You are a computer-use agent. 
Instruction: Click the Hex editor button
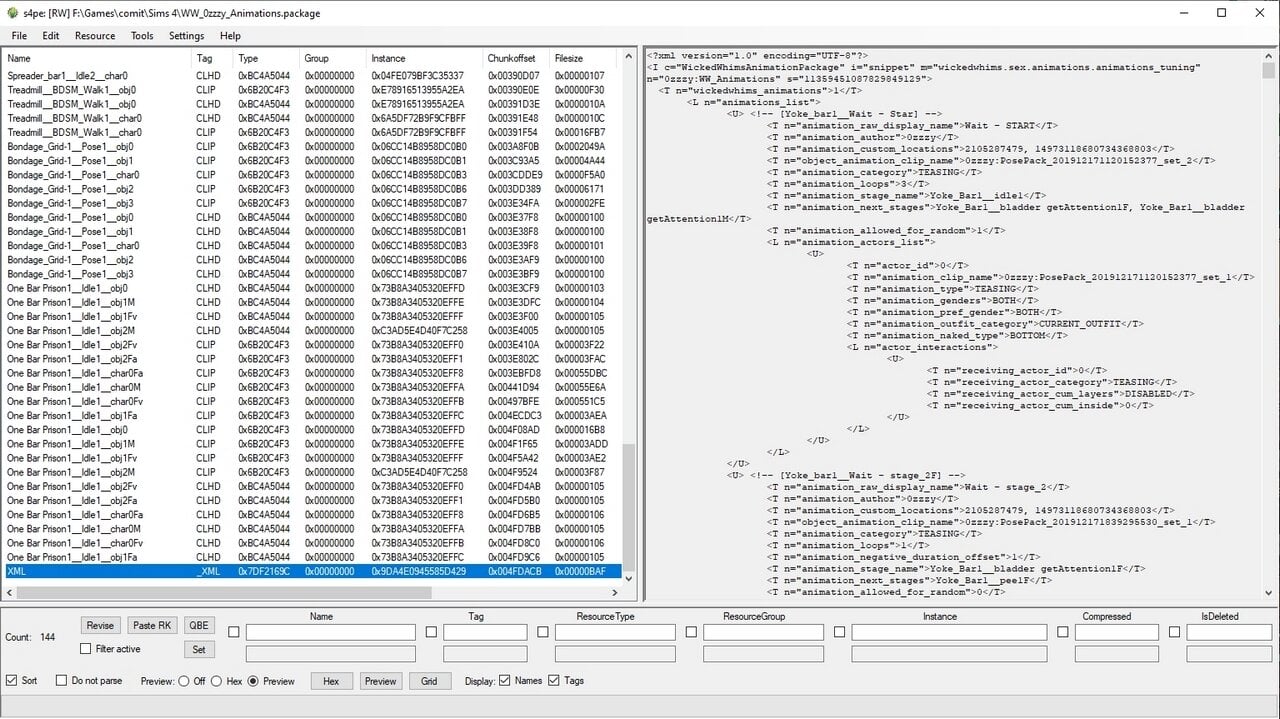[331, 681]
